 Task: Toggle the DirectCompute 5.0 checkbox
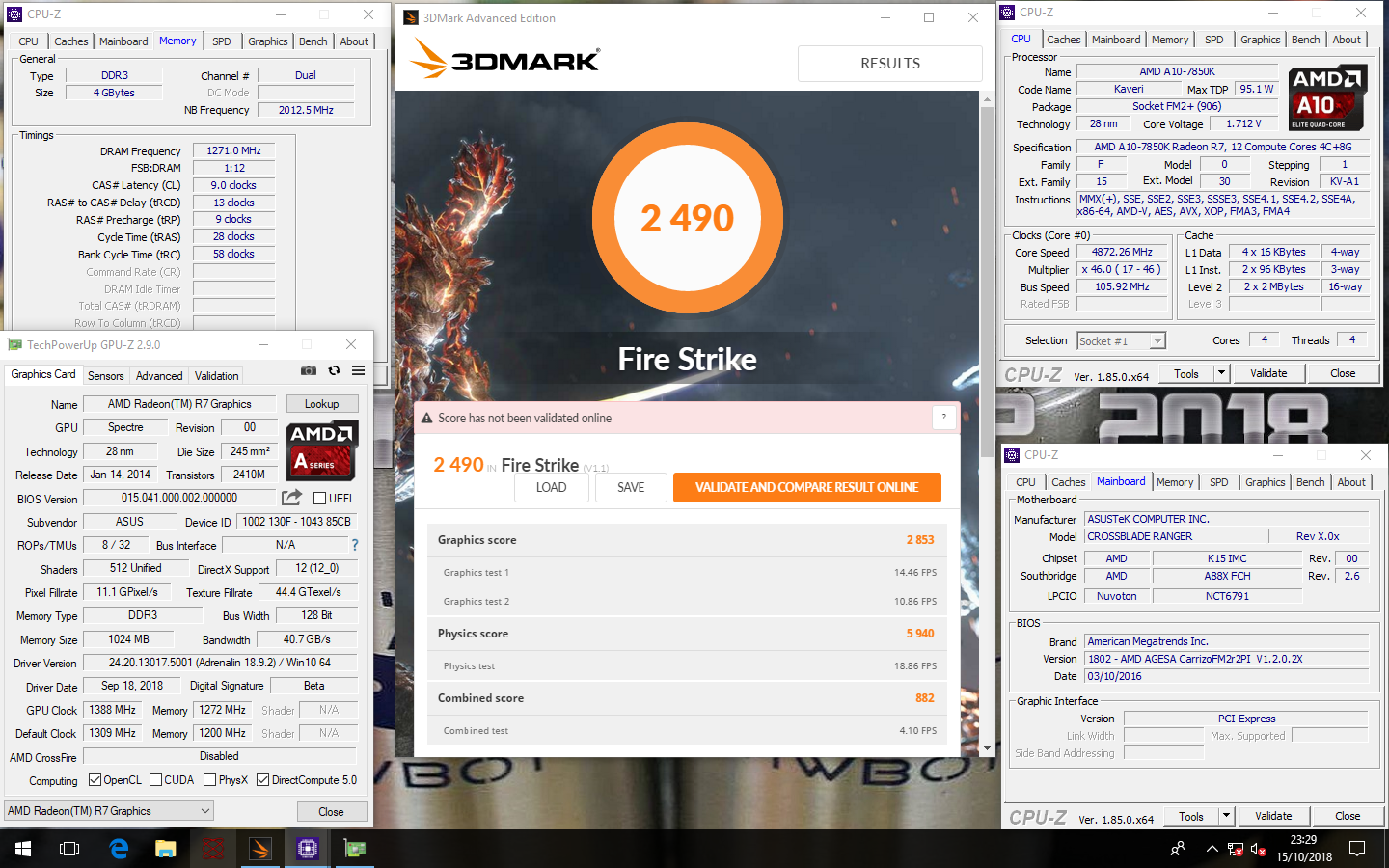[x=262, y=780]
